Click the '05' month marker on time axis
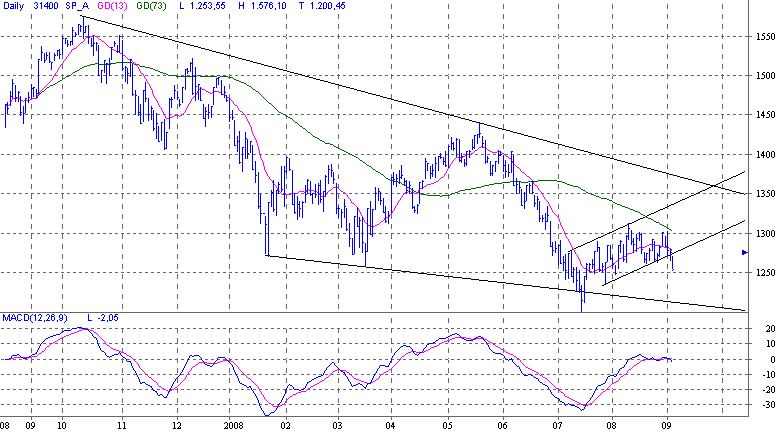779x434 pixels. tap(448, 426)
